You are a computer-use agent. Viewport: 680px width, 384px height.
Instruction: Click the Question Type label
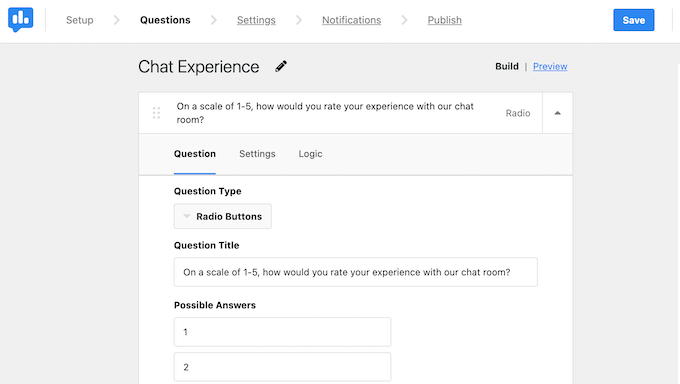pos(207,191)
